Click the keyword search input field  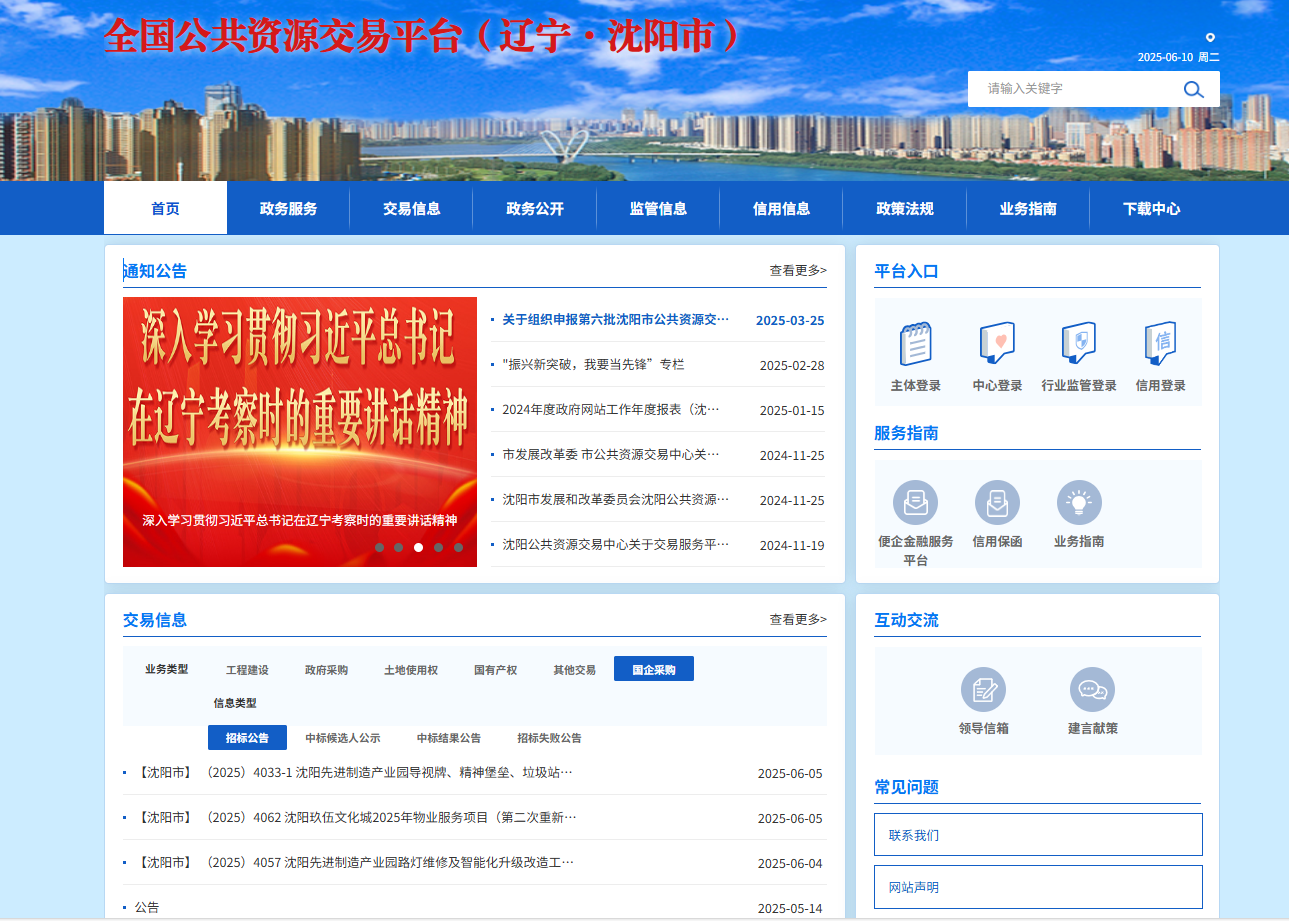pyautogui.click(x=1070, y=89)
